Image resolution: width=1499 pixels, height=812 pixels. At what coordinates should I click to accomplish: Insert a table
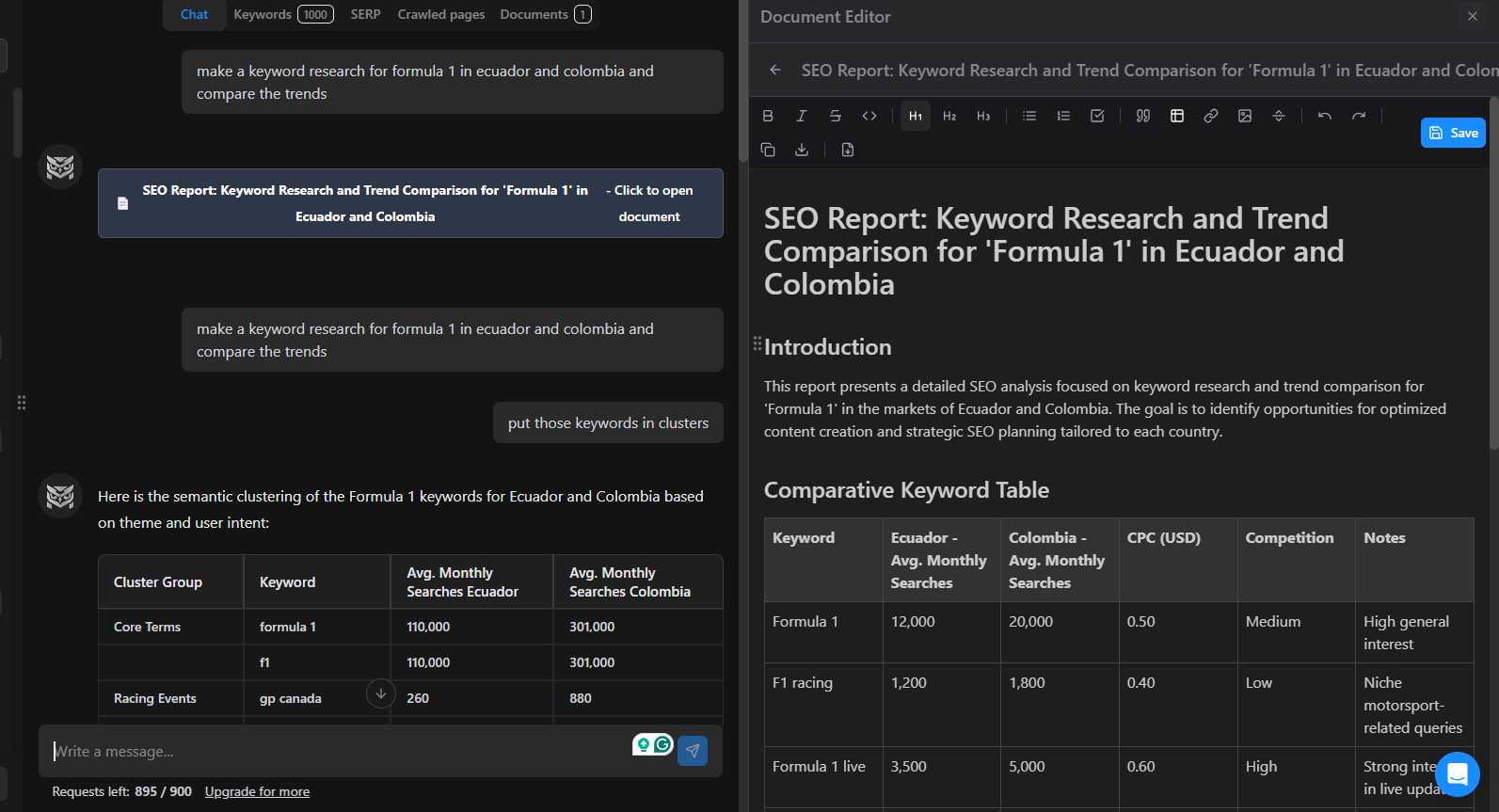coord(1177,116)
